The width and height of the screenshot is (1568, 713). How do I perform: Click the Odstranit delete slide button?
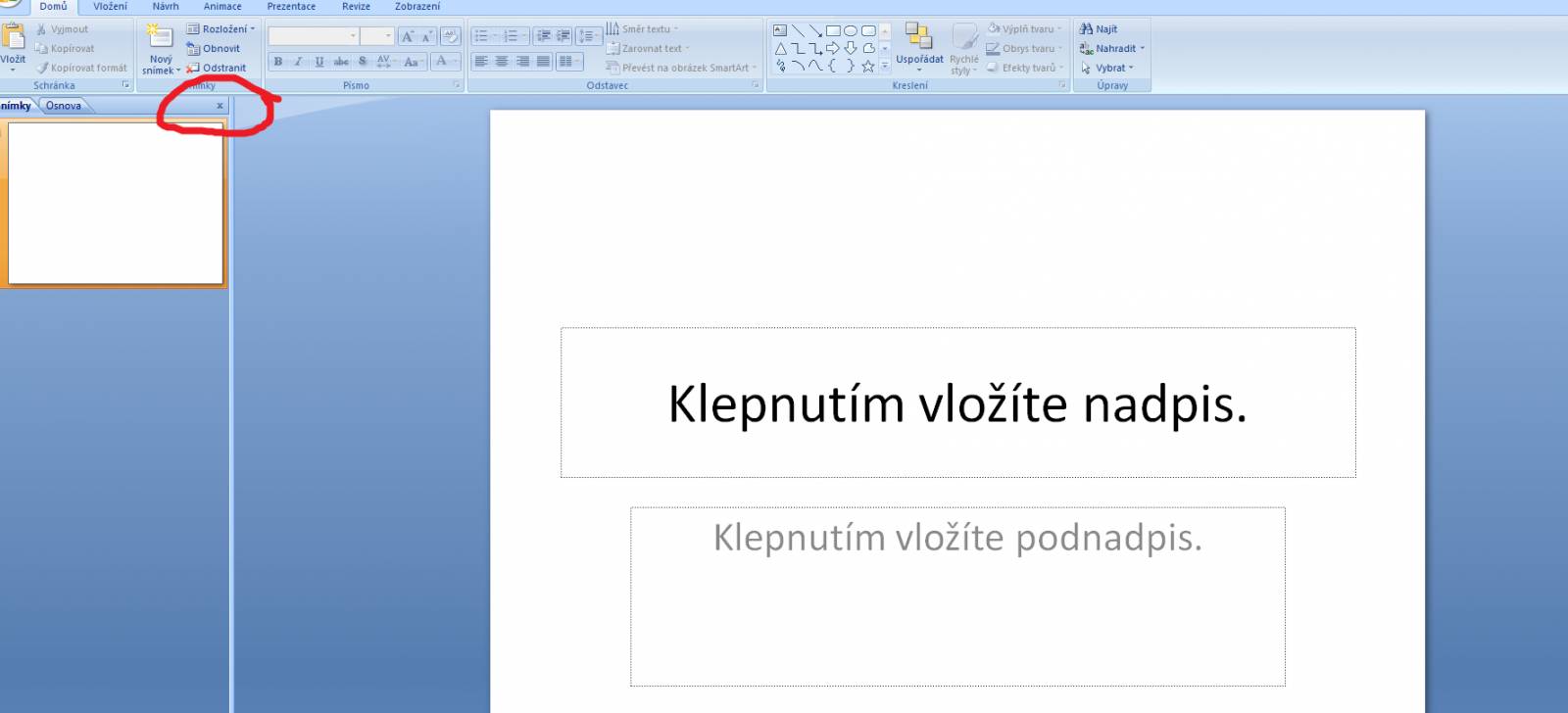pos(216,68)
